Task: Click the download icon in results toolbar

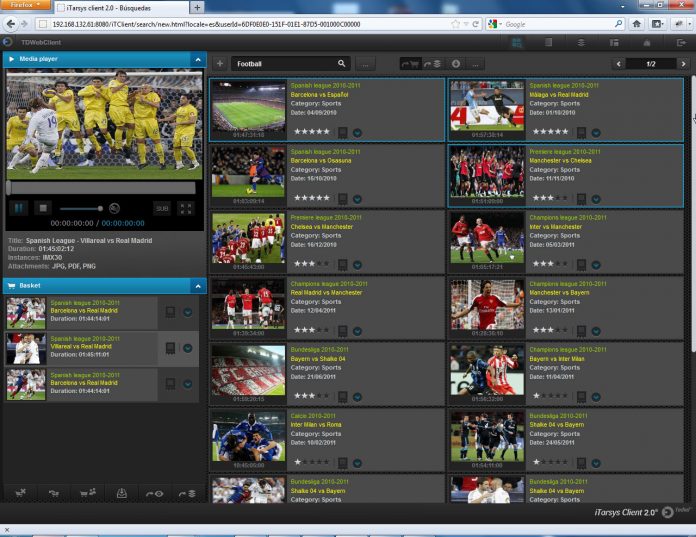Action: [x=456, y=64]
